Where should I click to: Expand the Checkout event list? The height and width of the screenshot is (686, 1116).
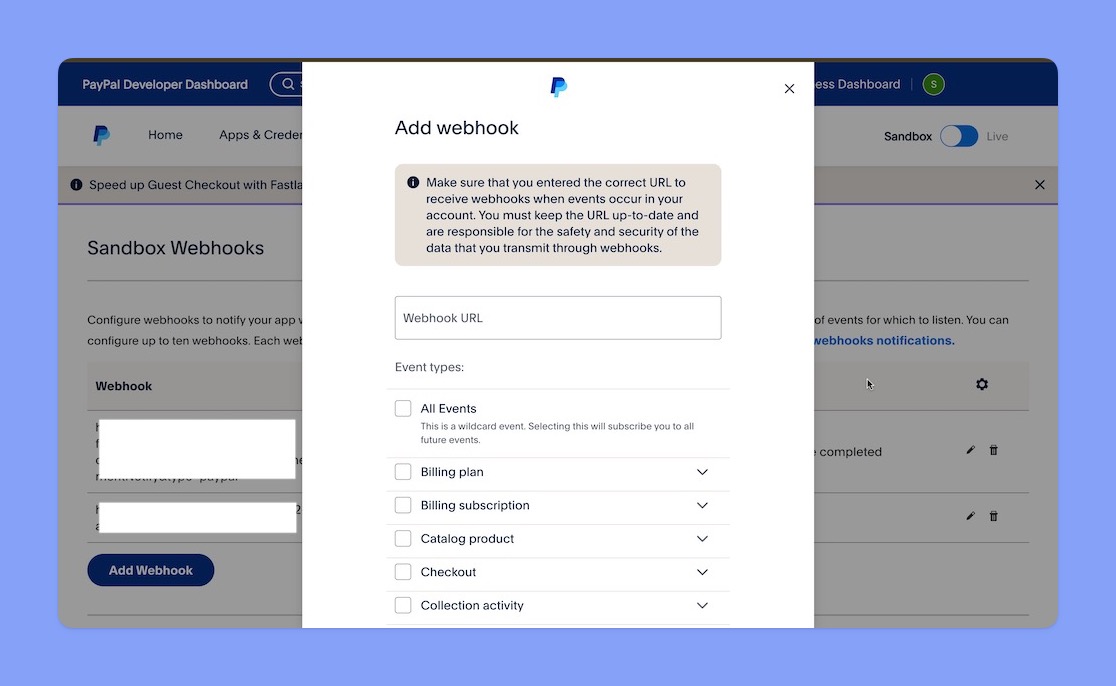pyautogui.click(x=702, y=572)
